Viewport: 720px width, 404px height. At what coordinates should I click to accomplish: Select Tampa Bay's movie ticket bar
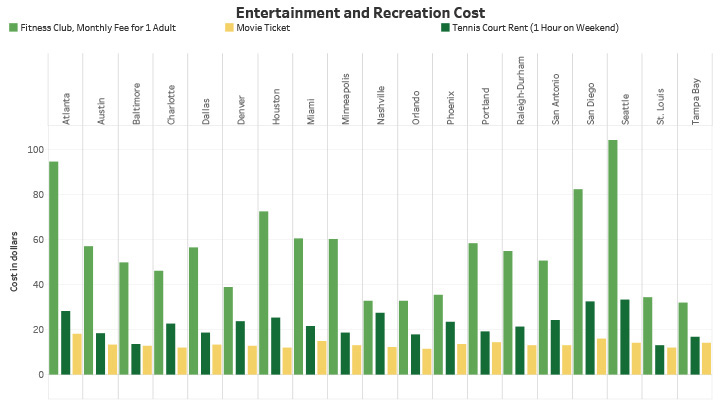click(x=706, y=359)
